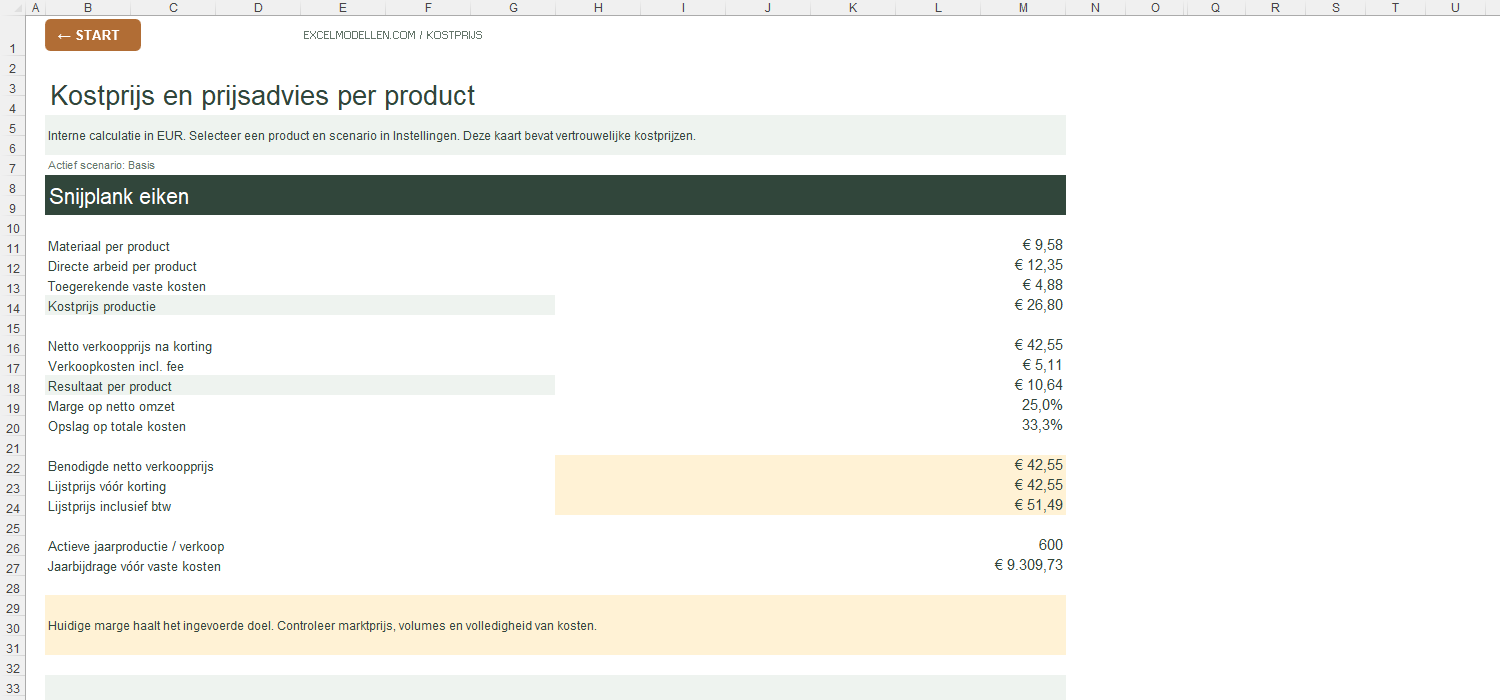Image resolution: width=1500 pixels, height=700 pixels.
Task: Click the Actieve jaarproductie / verkoop label
Action: coord(136,546)
